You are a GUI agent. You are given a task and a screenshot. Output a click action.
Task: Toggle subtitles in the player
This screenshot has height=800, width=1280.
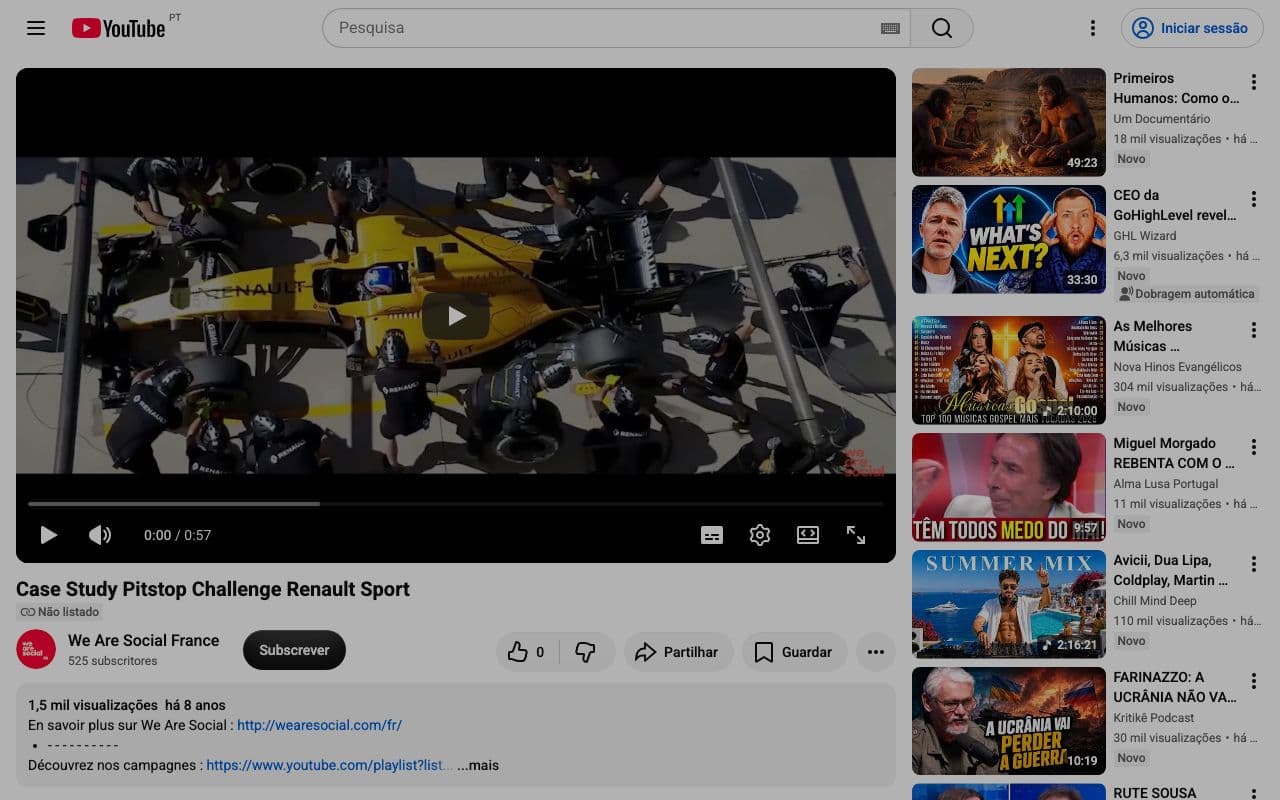point(712,535)
